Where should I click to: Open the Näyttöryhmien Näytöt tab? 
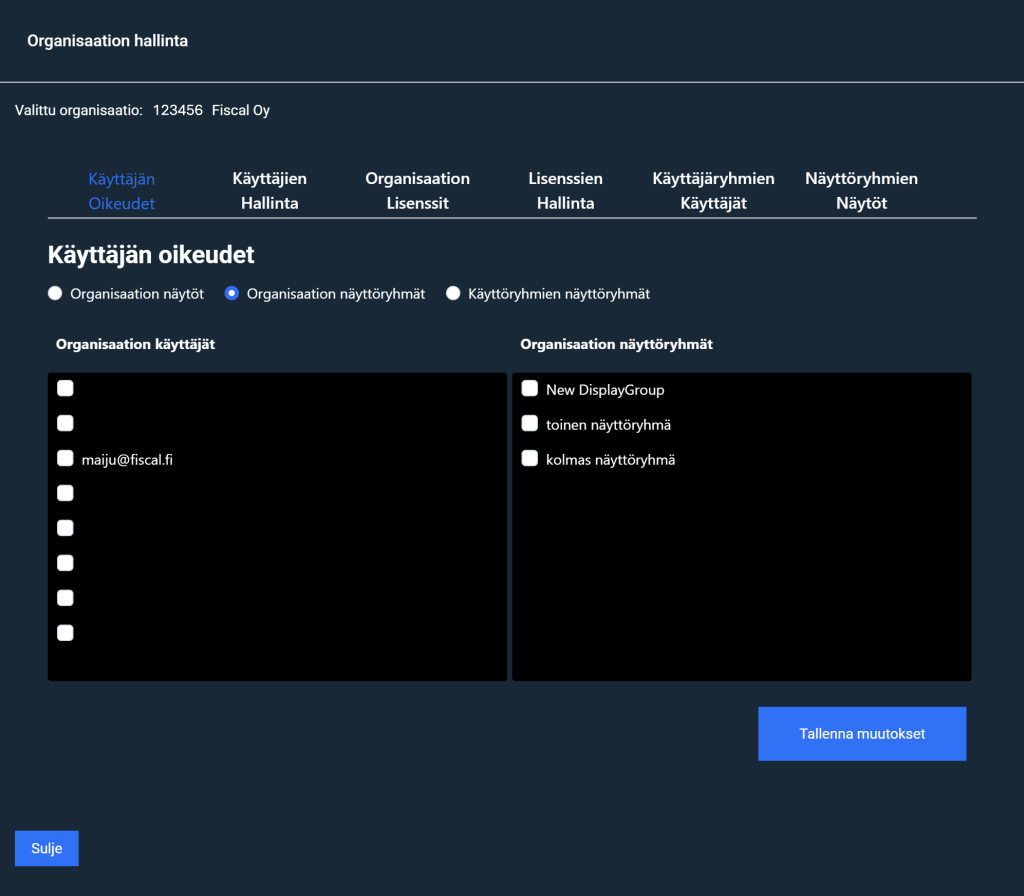(861, 191)
